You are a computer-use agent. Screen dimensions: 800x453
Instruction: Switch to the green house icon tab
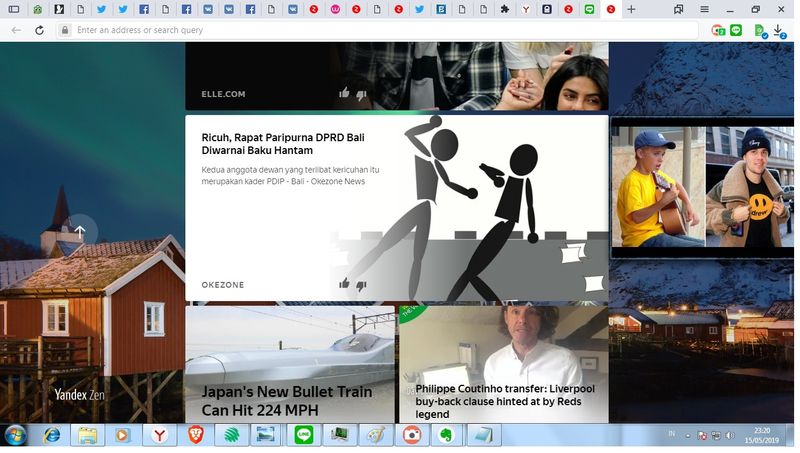point(37,9)
